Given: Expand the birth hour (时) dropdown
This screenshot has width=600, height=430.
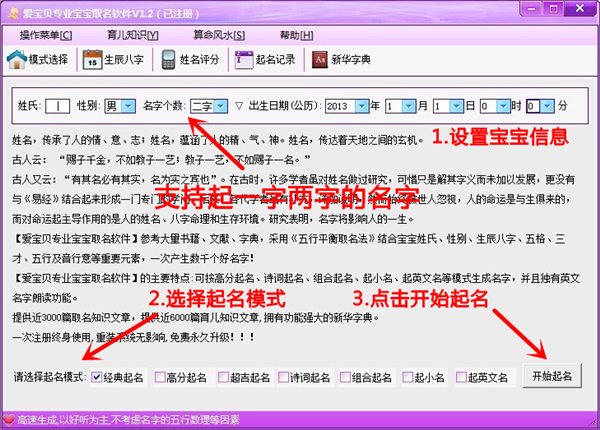Looking at the screenshot, I should click(503, 106).
